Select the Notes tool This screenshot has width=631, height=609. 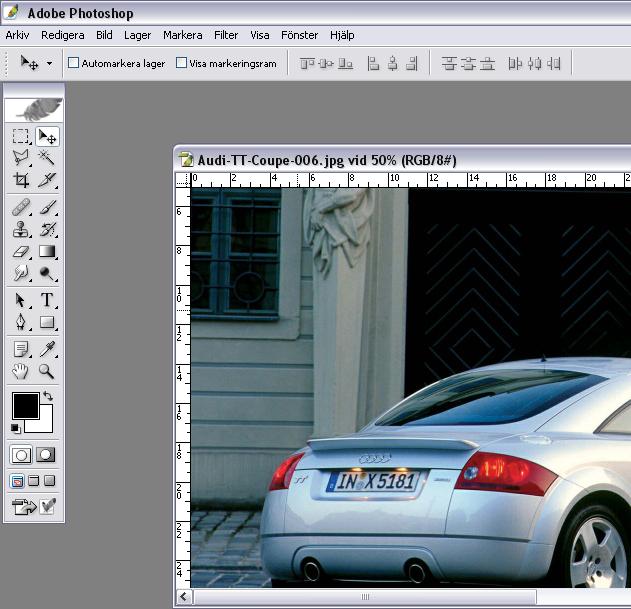(21, 349)
